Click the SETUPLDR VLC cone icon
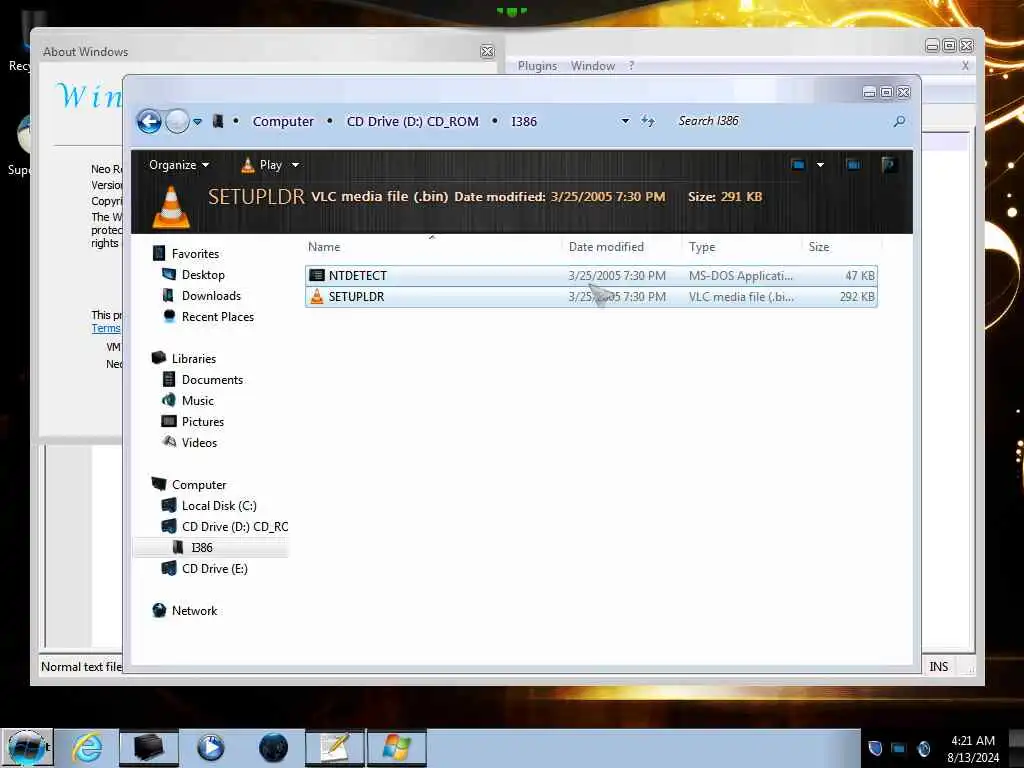1024x768 pixels. tap(317, 296)
